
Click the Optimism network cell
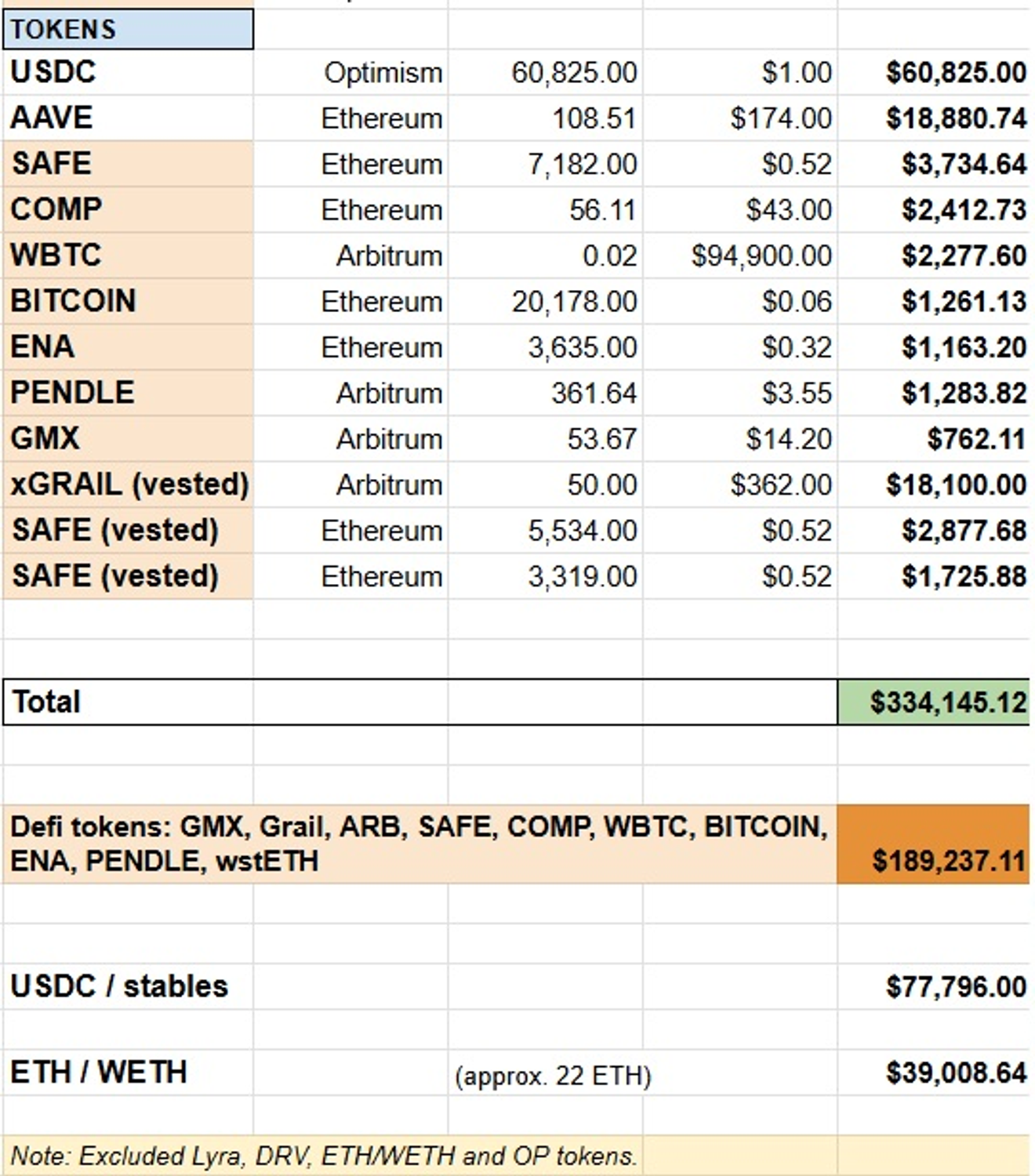click(383, 73)
